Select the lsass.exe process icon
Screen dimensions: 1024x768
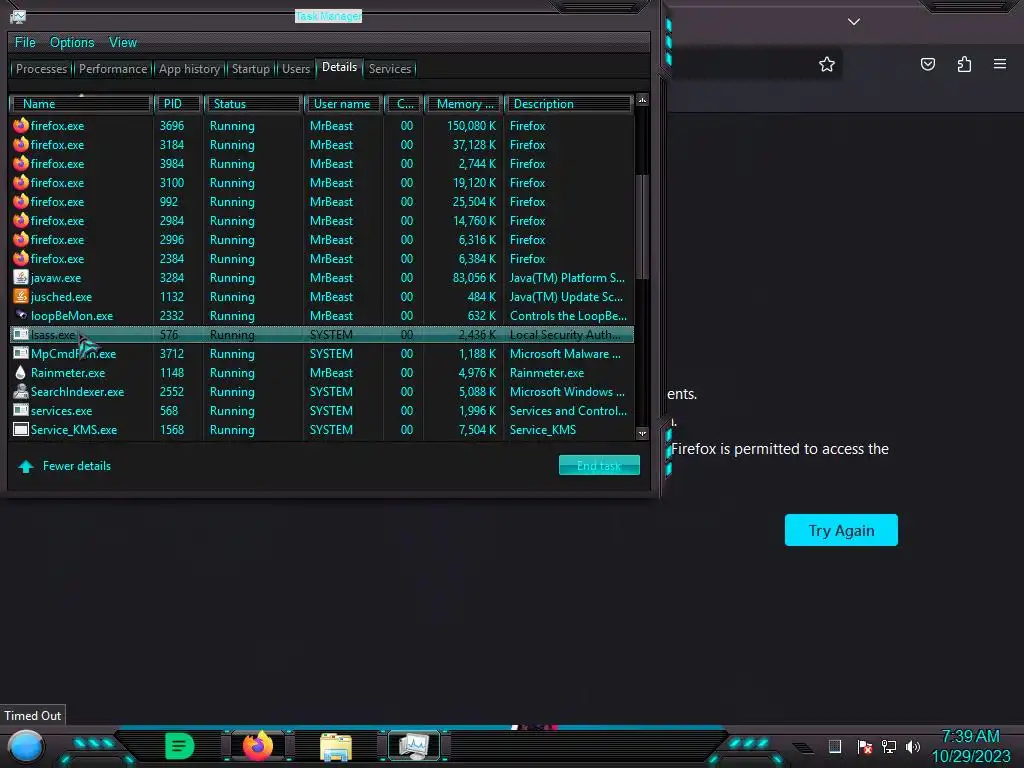click(21, 334)
